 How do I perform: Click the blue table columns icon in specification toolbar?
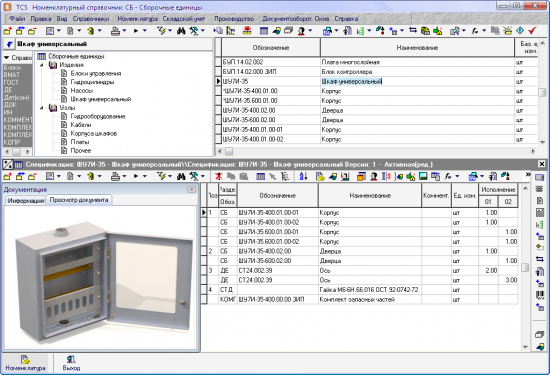(x=260, y=176)
